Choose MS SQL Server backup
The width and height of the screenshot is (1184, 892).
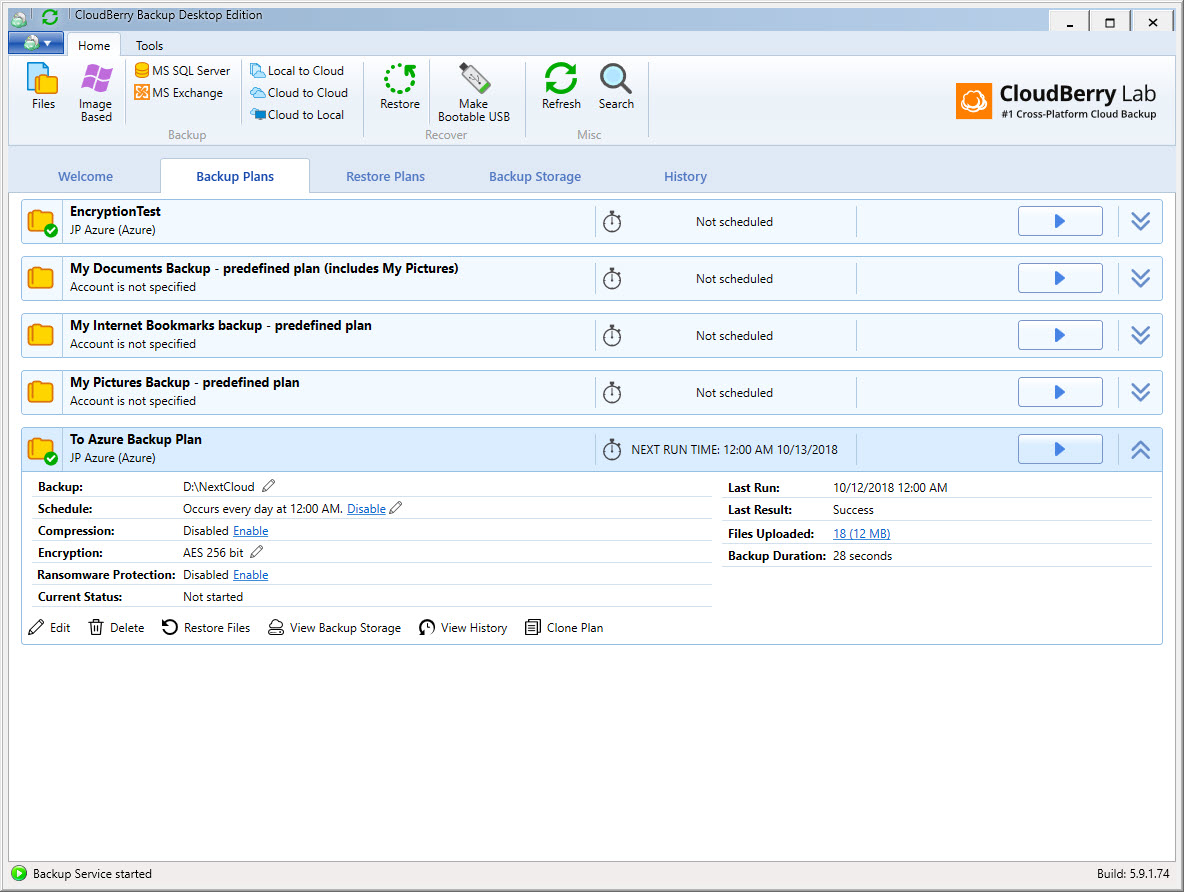pos(182,70)
